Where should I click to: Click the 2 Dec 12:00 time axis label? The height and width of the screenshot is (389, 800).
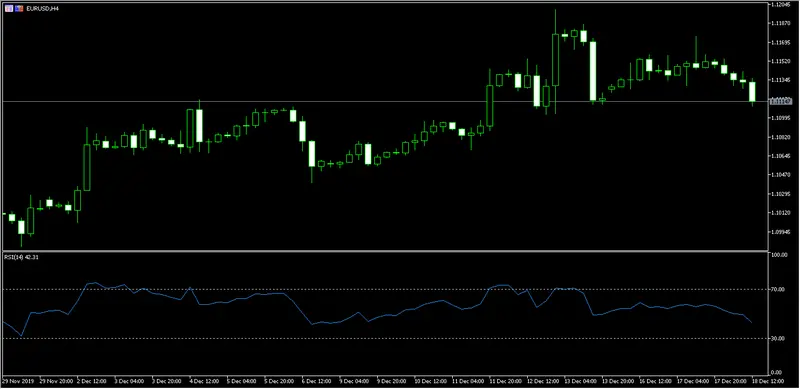pos(91,381)
